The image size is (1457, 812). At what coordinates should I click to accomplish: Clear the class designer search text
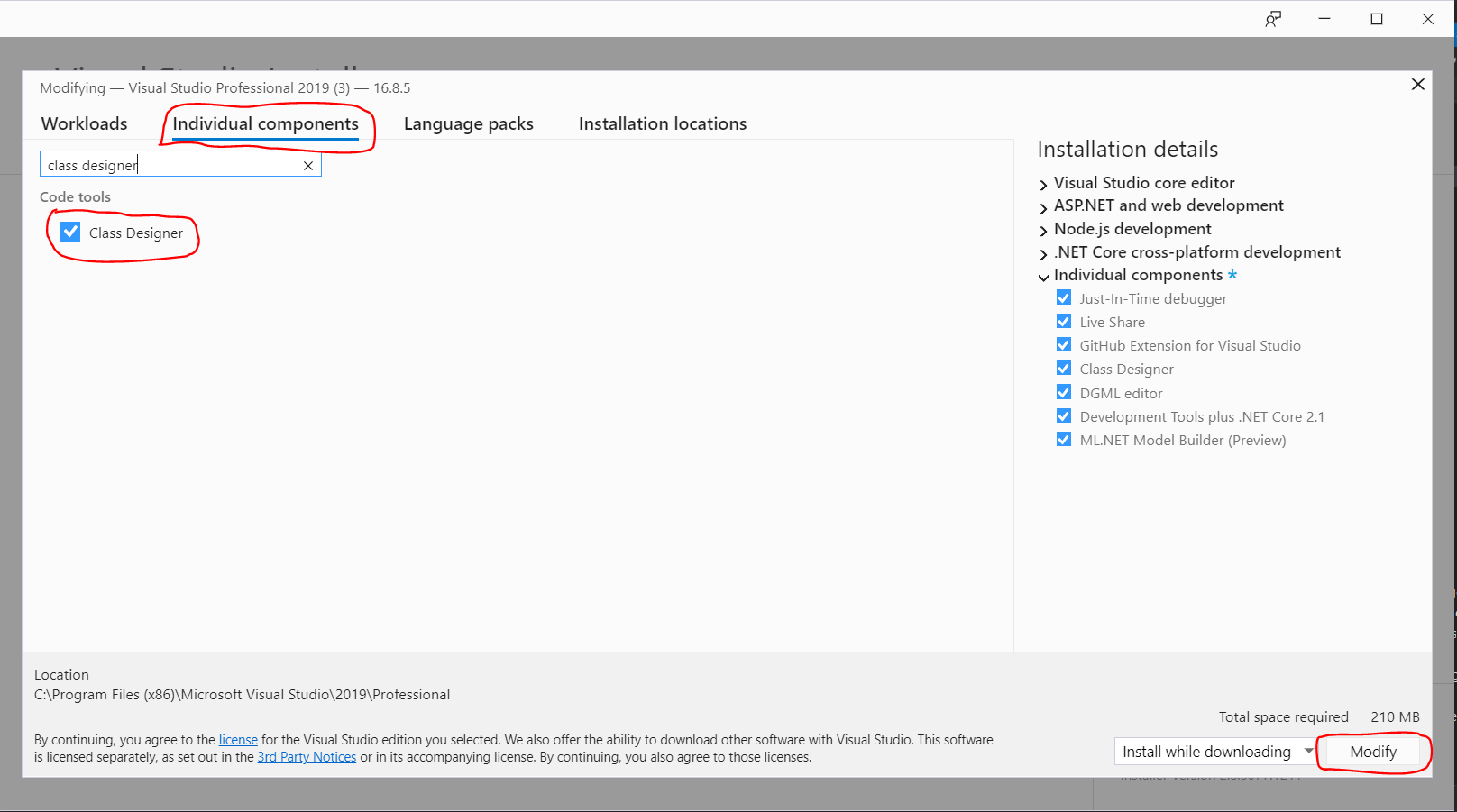(x=308, y=166)
